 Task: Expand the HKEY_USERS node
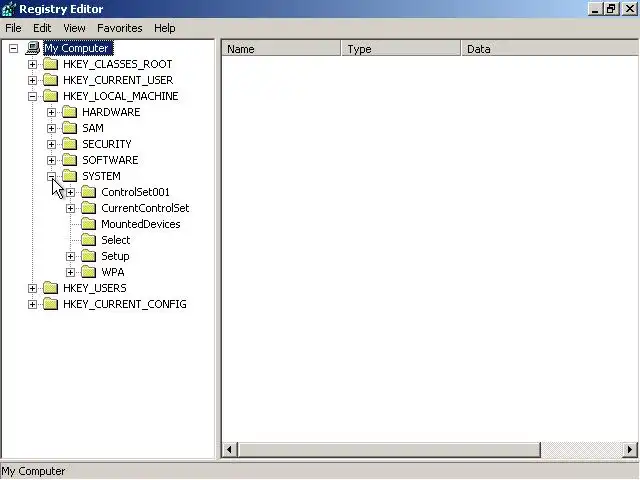pyautogui.click(x=32, y=289)
